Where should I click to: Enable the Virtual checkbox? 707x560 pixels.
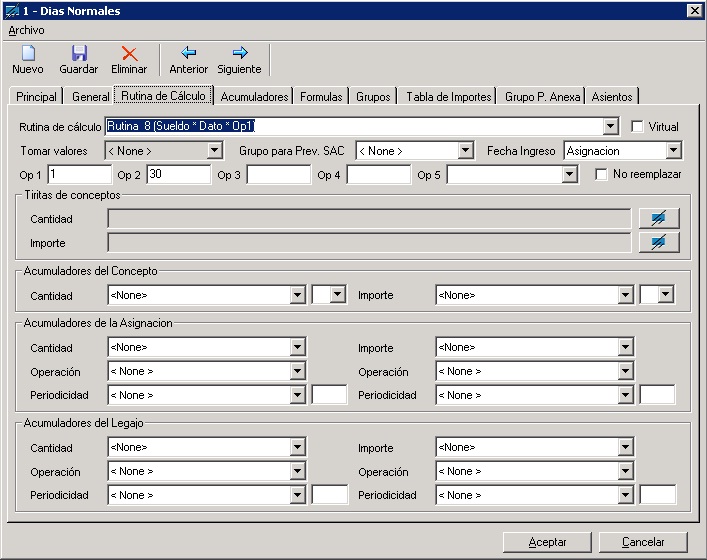click(638, 127)
